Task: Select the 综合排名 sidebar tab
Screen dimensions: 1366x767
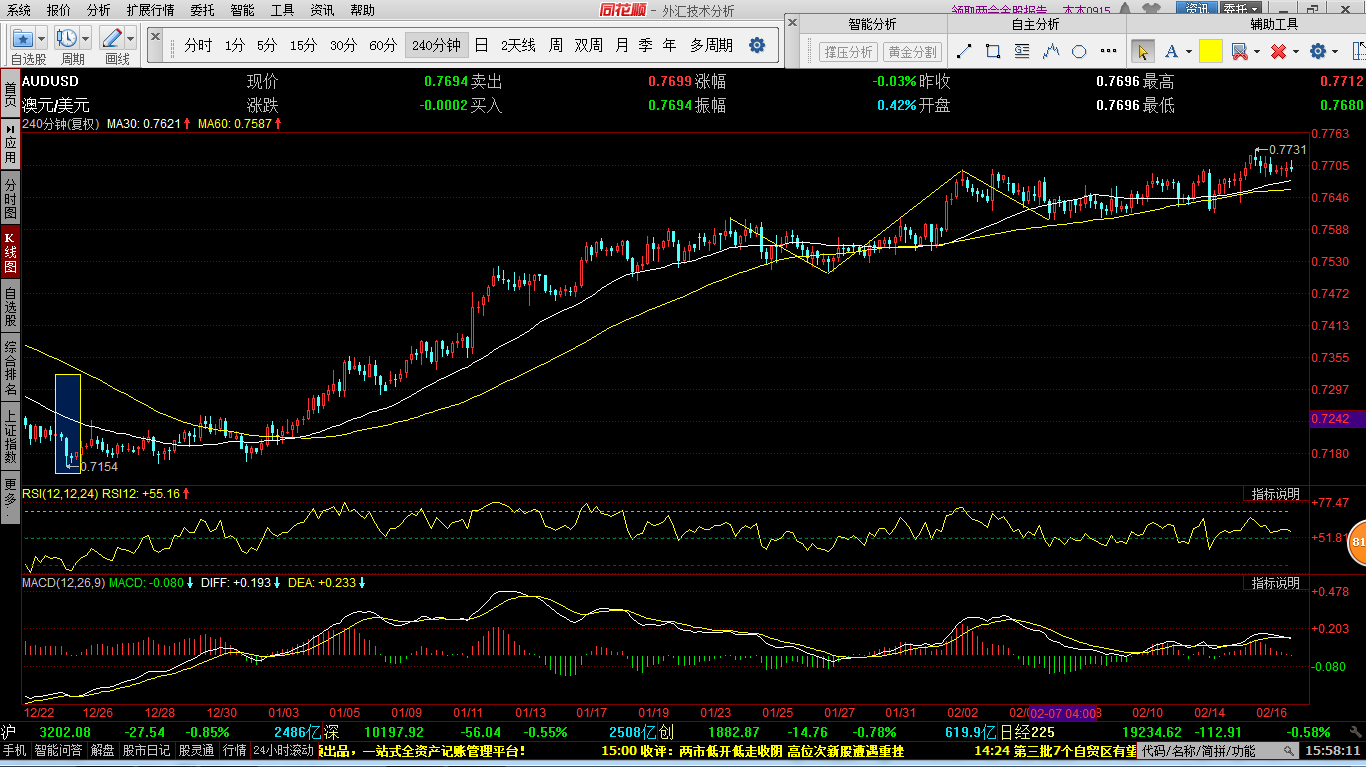Action: click(10, 367)
